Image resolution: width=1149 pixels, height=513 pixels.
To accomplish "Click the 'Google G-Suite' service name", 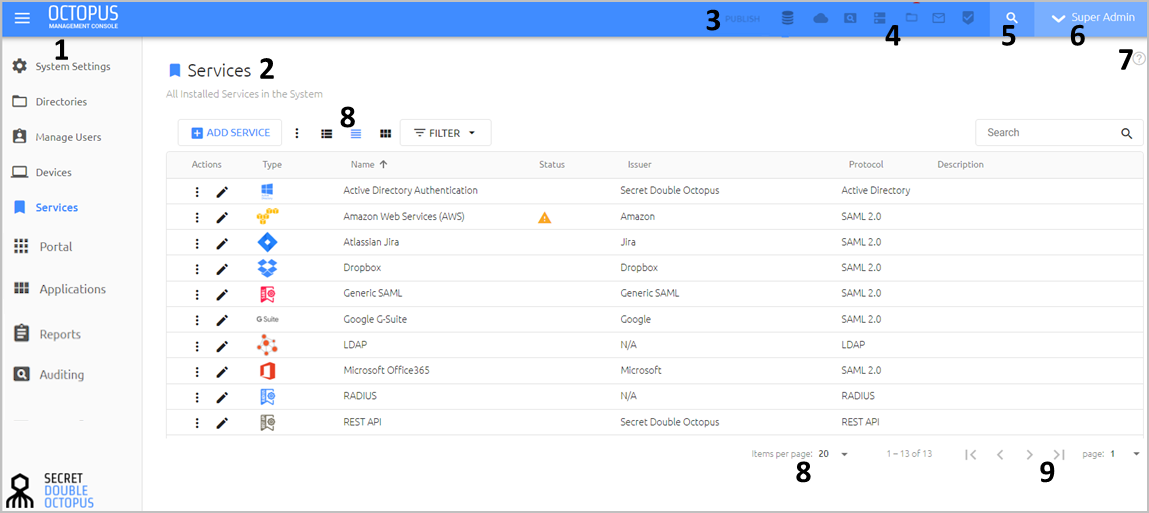I will (x=375, y=320).
